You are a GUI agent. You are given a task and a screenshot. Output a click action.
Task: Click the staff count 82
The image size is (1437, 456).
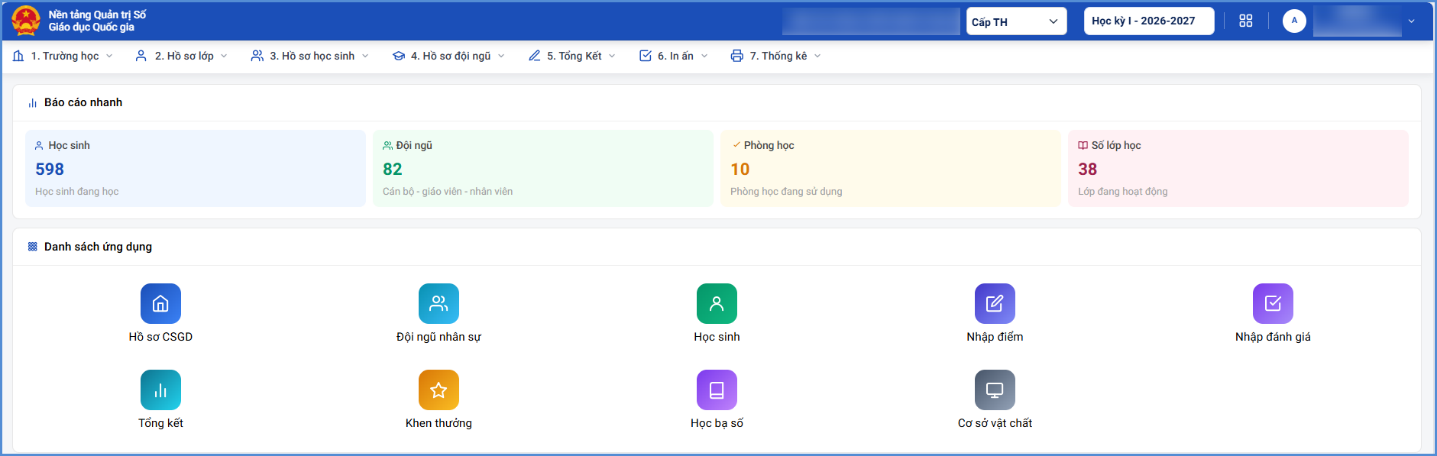(392, 169)
